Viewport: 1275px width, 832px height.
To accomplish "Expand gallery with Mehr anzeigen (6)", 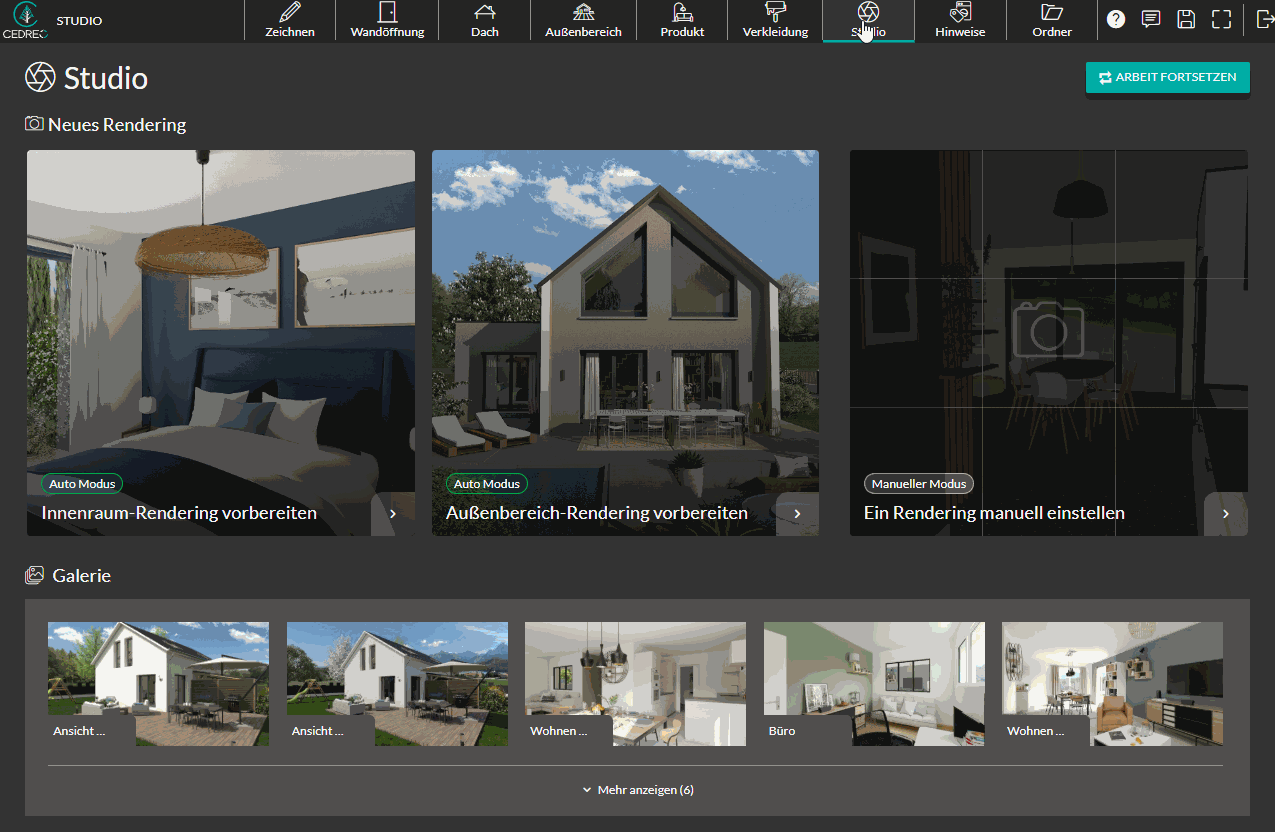I will tap(638, 790).
